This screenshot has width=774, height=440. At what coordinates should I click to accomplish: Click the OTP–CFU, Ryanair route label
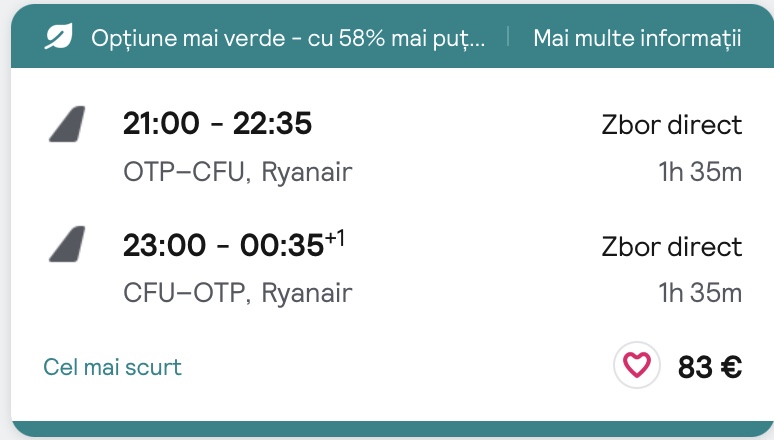pos(237,172)
